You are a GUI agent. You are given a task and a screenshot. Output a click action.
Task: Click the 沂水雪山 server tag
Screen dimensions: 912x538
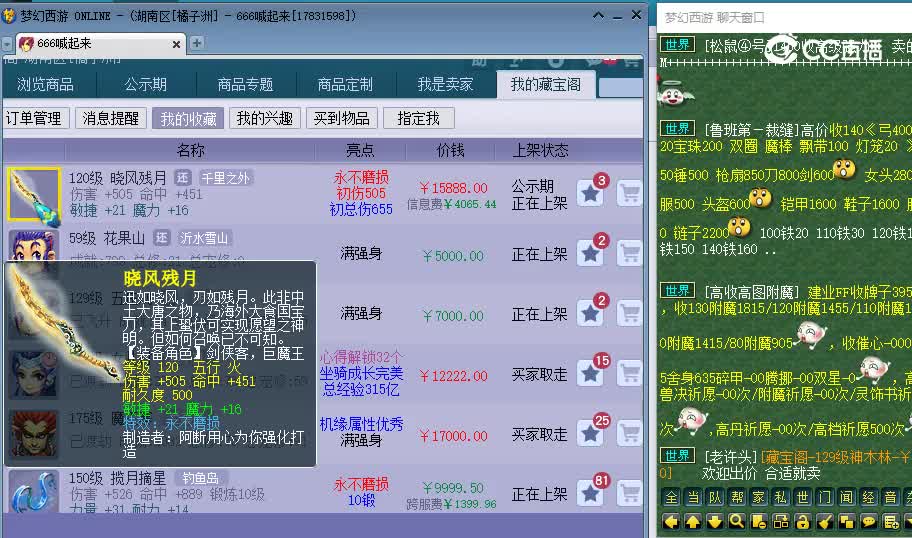click(204, 238)
